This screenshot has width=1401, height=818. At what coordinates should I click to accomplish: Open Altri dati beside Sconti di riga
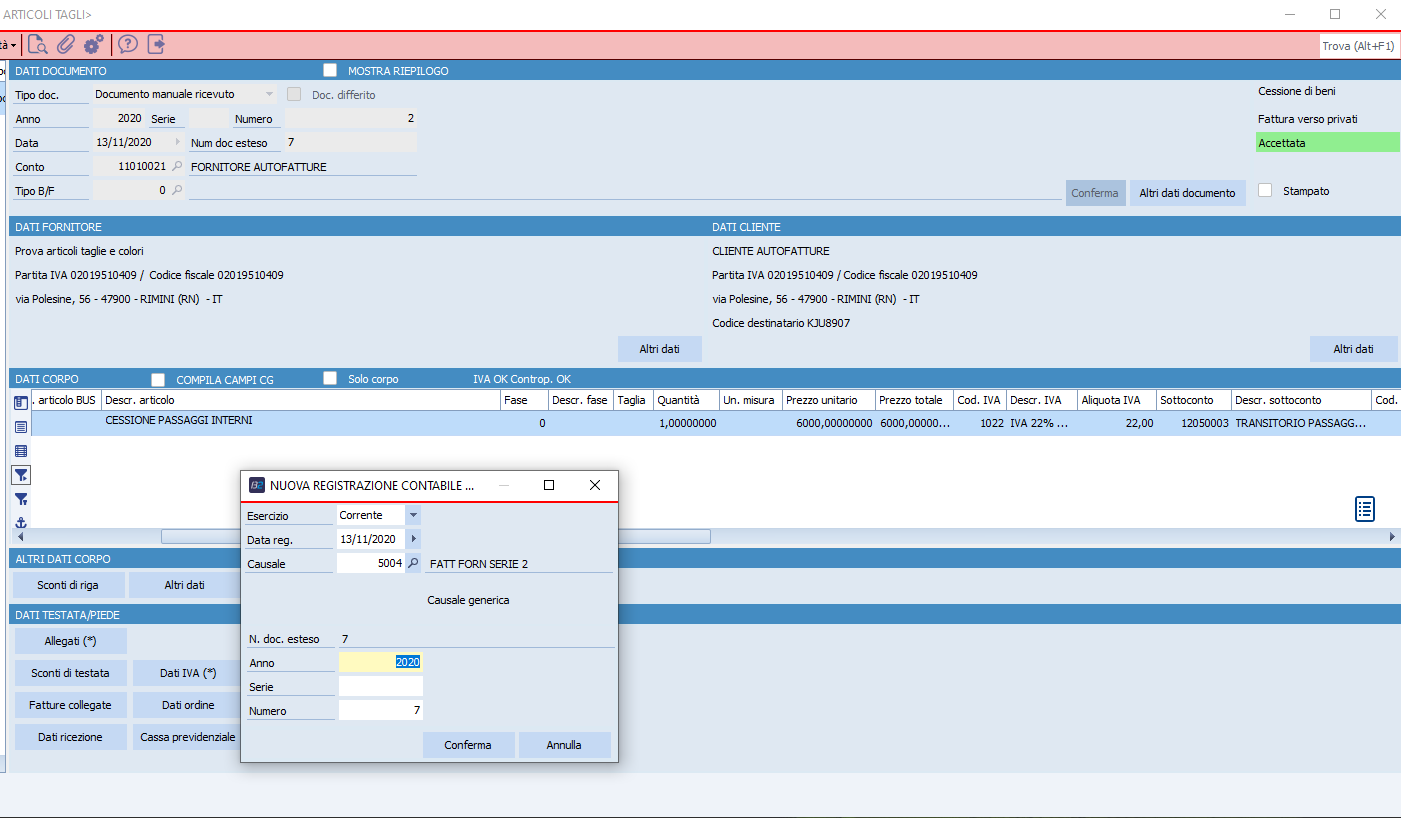click(x=185, y=585)
